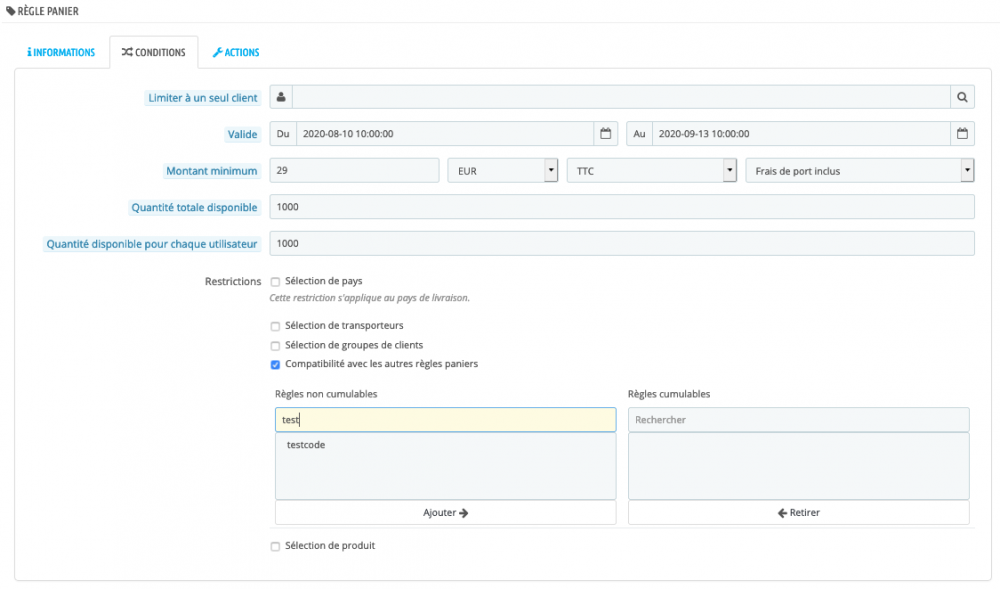
Task: Enable the Sélection de produit checkbox
Action: pos(275,546)
